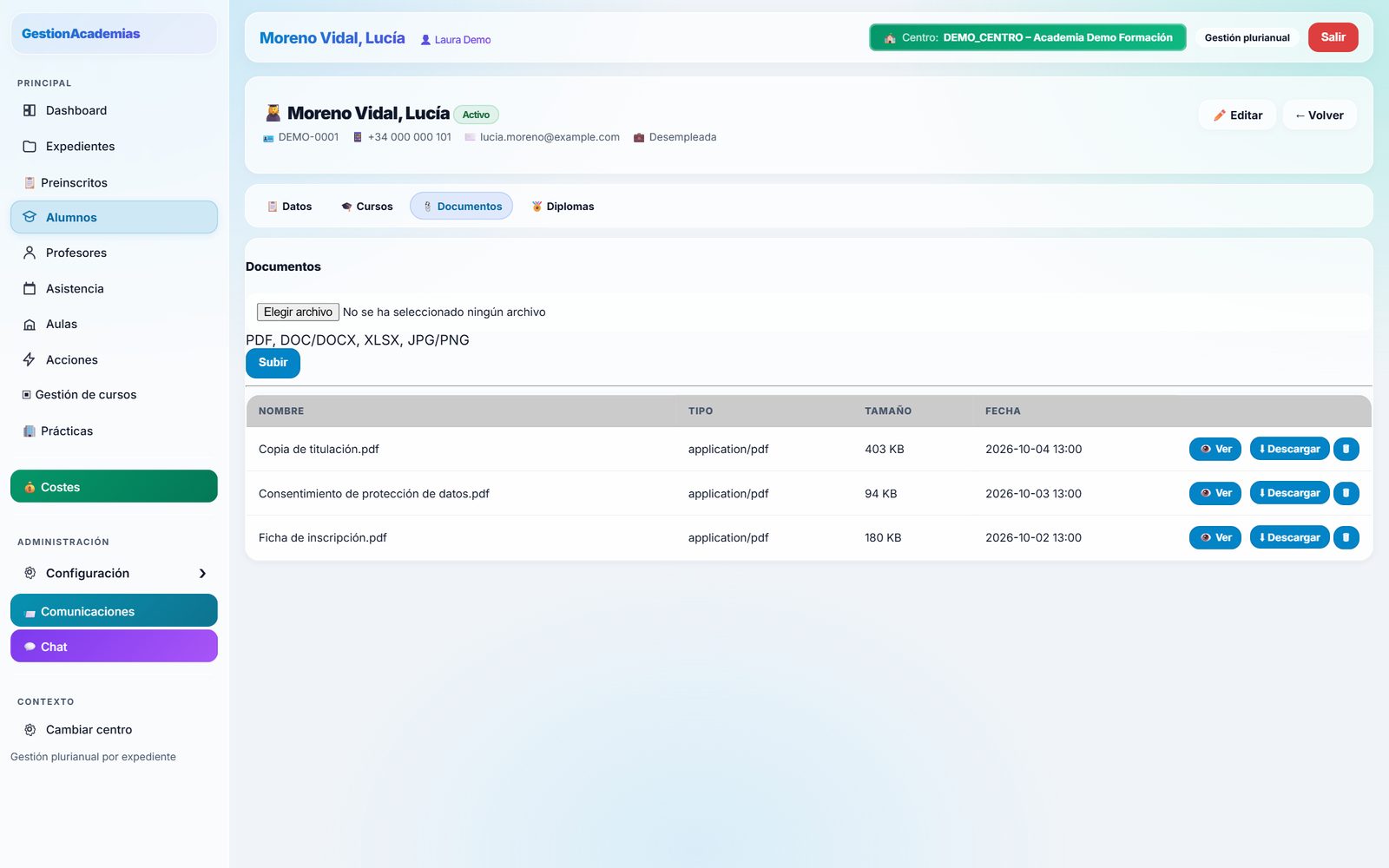Open the Chat button
Screen dimensions: 1389x868
[114, 646]
